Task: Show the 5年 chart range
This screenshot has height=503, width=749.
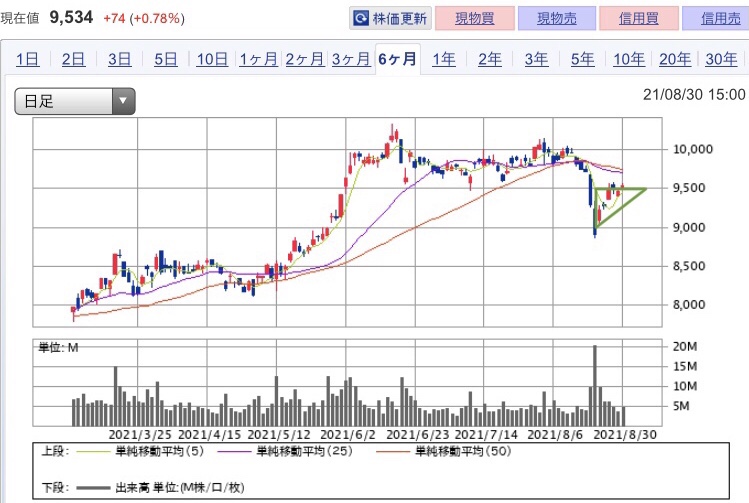Action: (x=583, y=59)
